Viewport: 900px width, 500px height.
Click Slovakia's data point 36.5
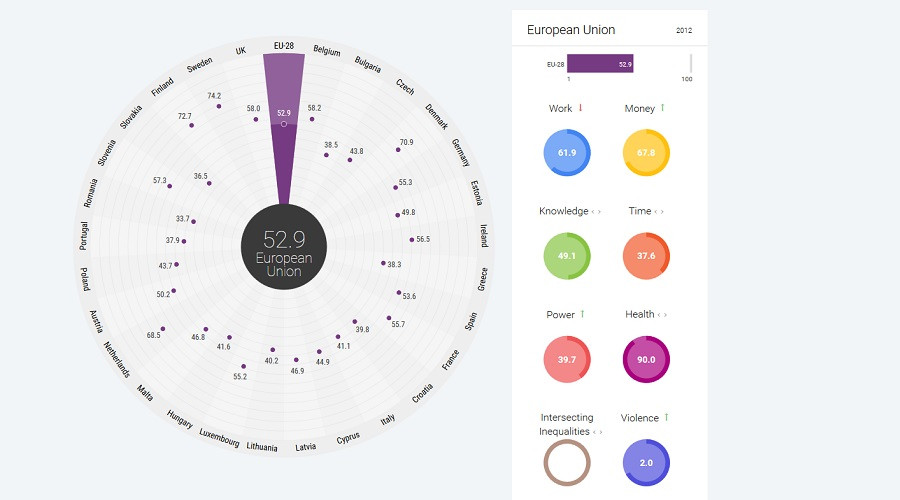(x=210, y=183)
